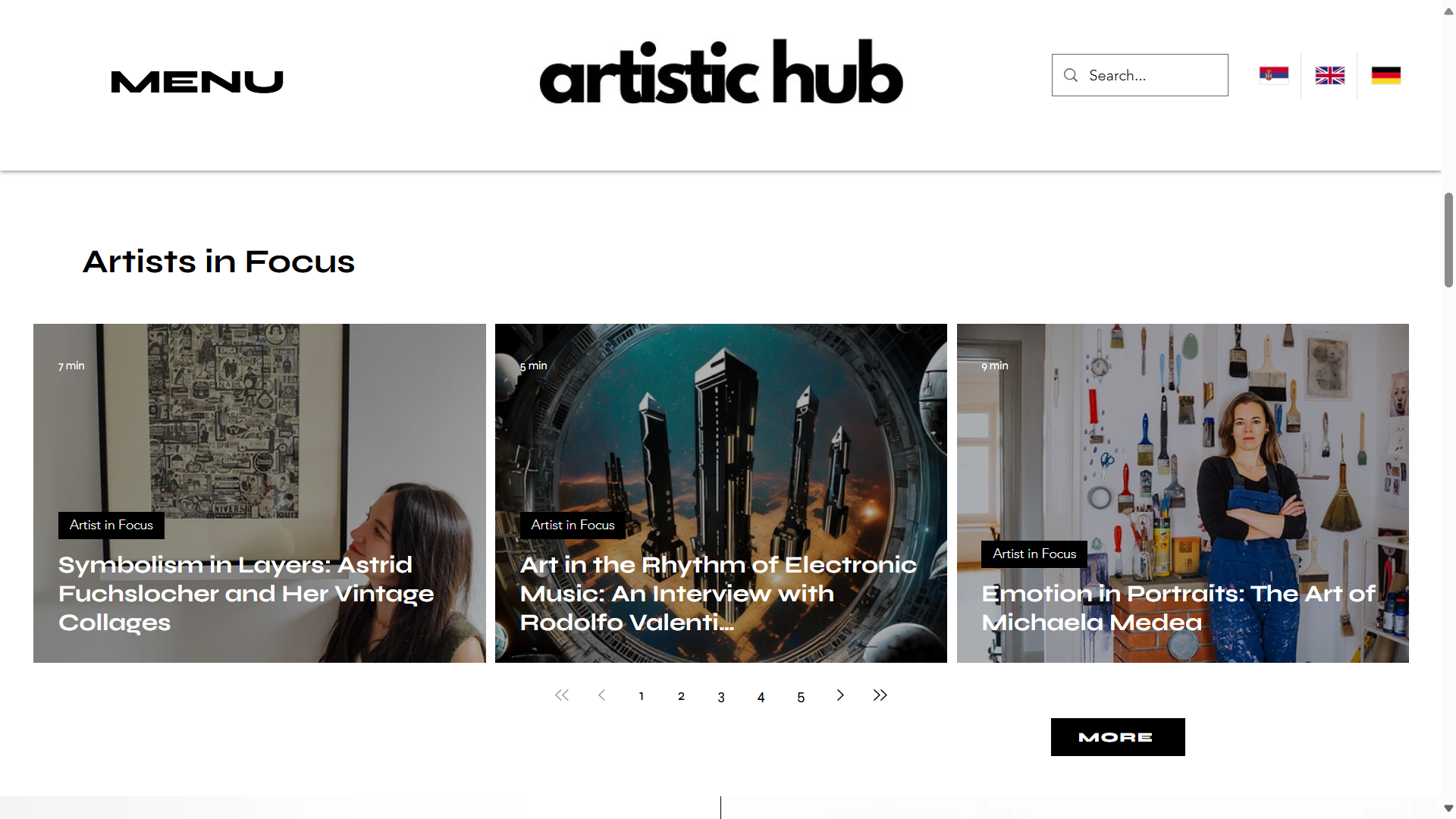Open the MENU navigation
Image resolution: width=1456 pixels, height=819 pixels.
click(197, 81)
